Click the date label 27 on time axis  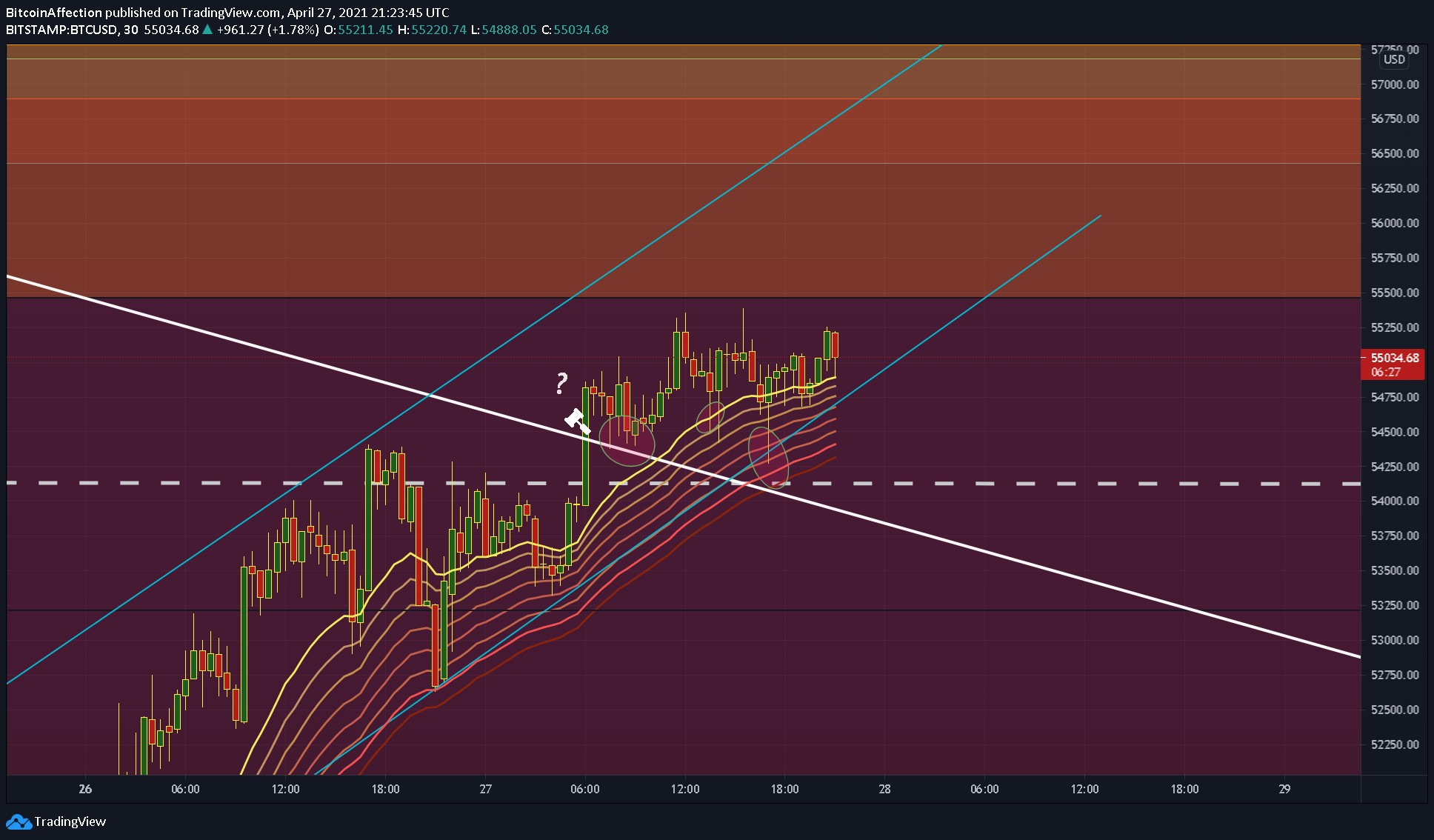tap(485, 789)
